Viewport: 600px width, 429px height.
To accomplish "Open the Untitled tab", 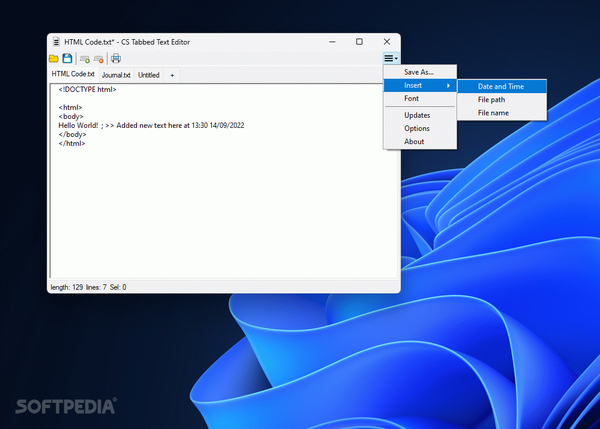I will (x=148, y=75).
